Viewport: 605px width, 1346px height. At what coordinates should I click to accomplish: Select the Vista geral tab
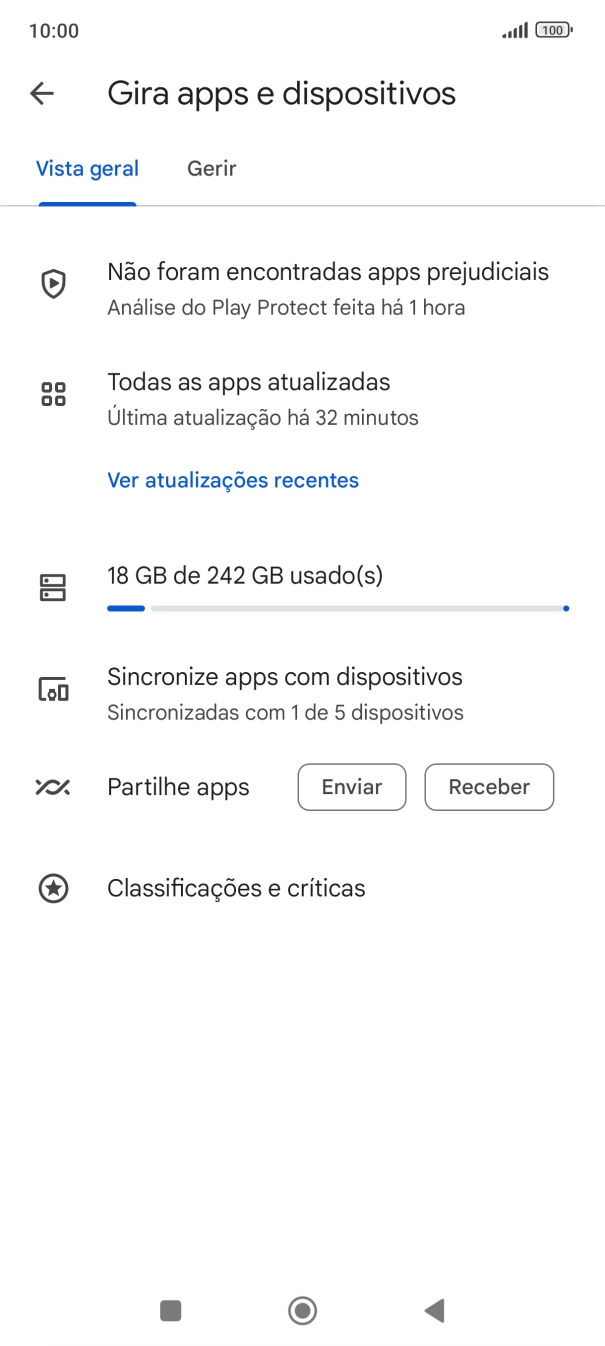(x=87, y=169)
